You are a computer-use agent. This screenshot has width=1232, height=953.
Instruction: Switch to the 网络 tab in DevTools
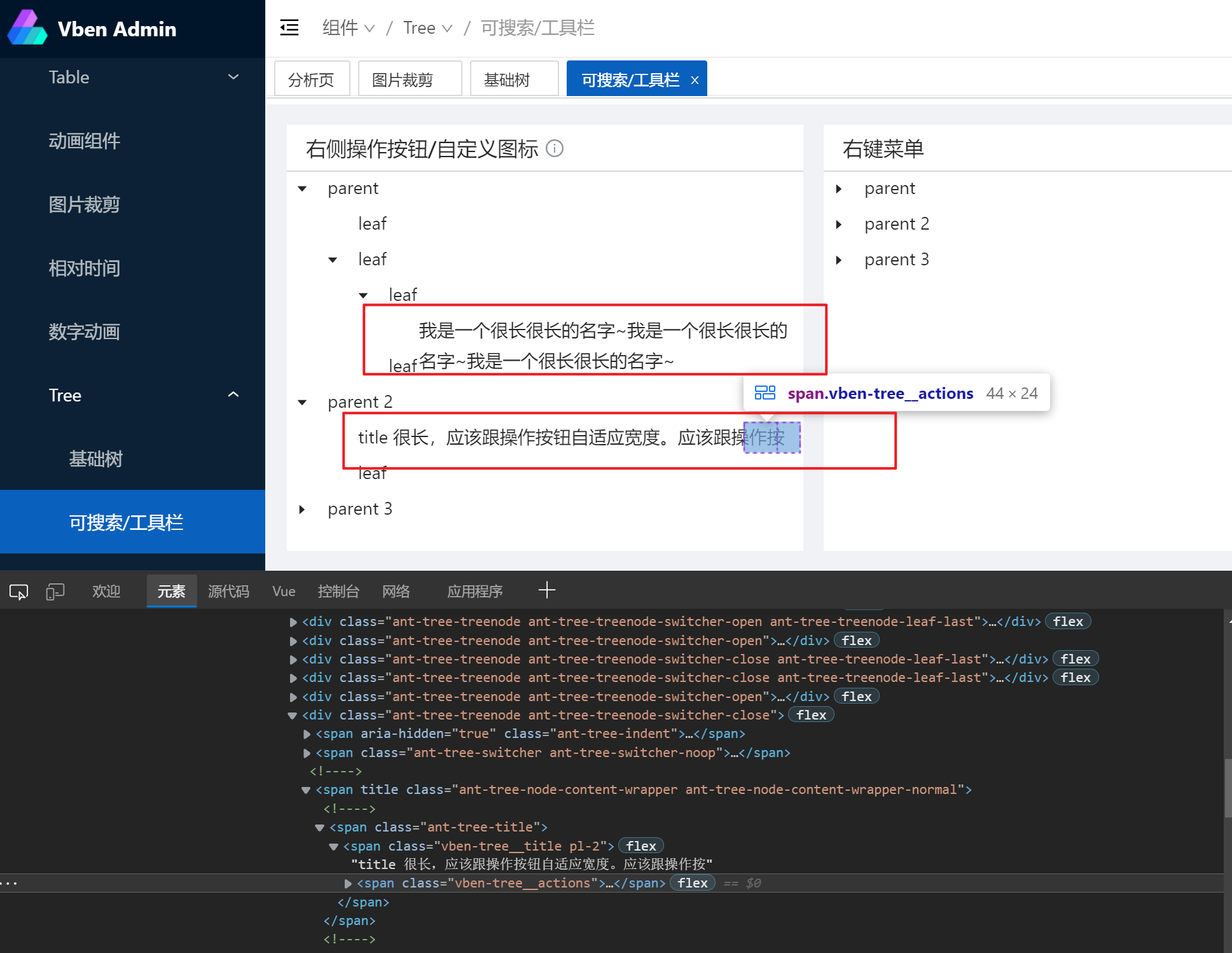tap(396, 591)
